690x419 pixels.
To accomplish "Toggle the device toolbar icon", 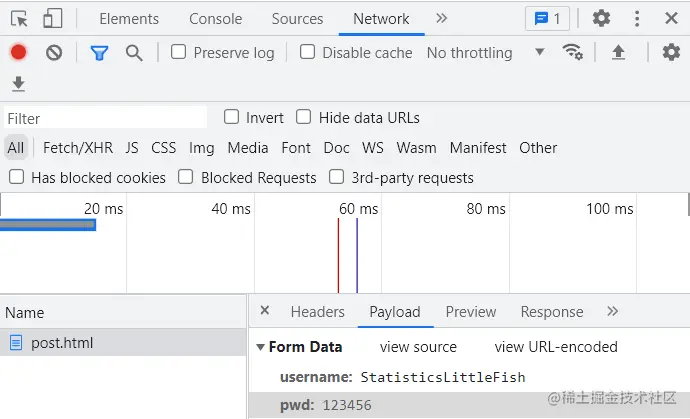I will point(52,18).
